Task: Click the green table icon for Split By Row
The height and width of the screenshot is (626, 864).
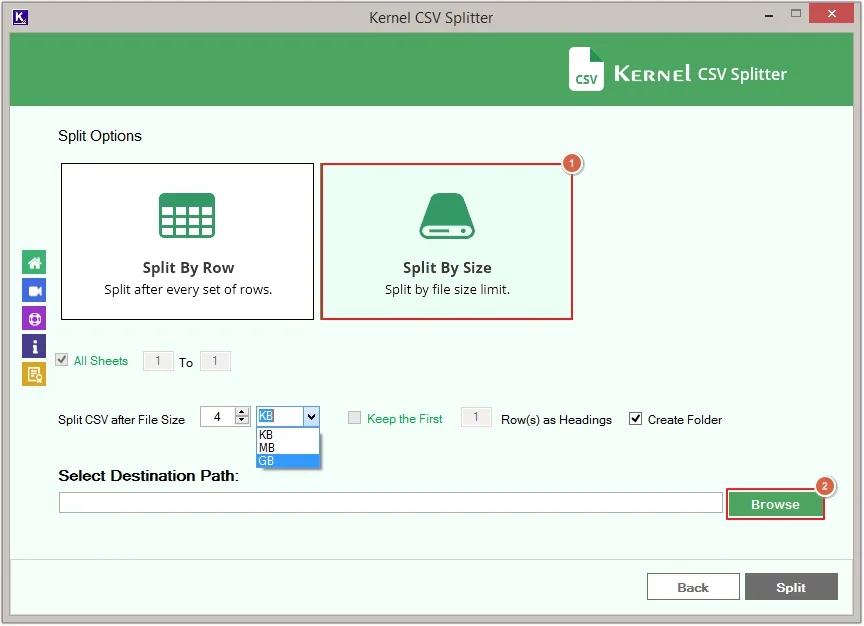Action: (x=187, y=215)
